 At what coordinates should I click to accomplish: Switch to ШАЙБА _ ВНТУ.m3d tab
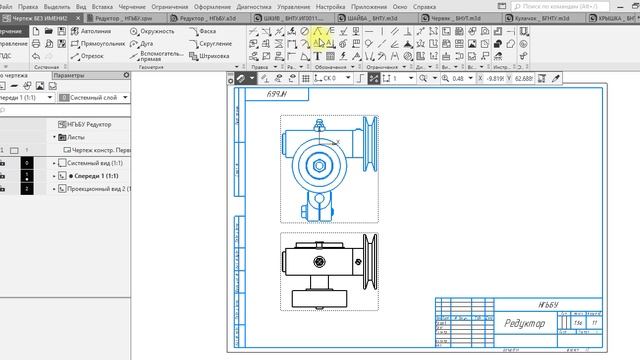coord(375,18)
